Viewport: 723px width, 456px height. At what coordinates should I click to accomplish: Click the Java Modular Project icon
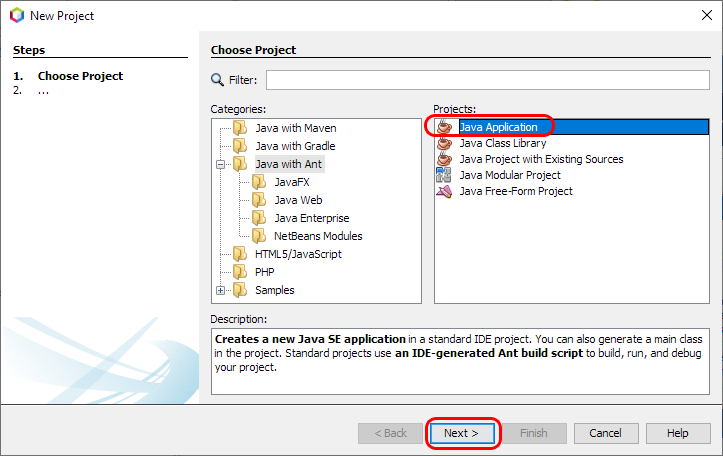coord(445,175)
